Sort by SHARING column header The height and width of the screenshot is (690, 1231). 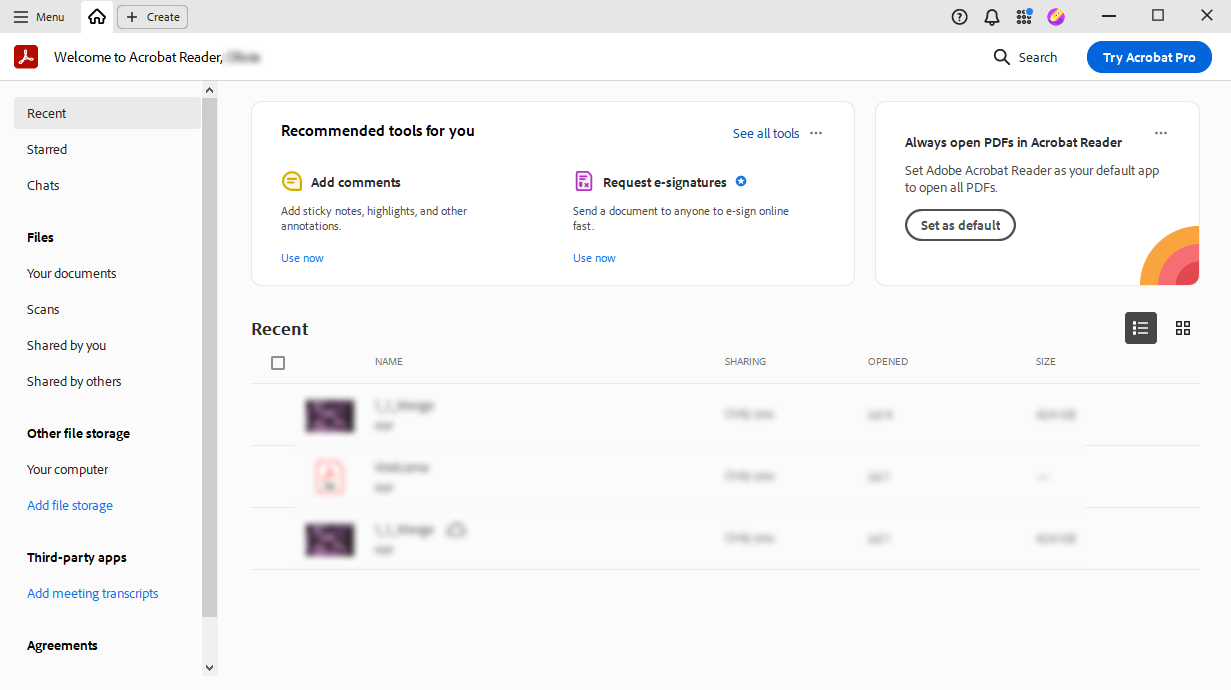745,362
